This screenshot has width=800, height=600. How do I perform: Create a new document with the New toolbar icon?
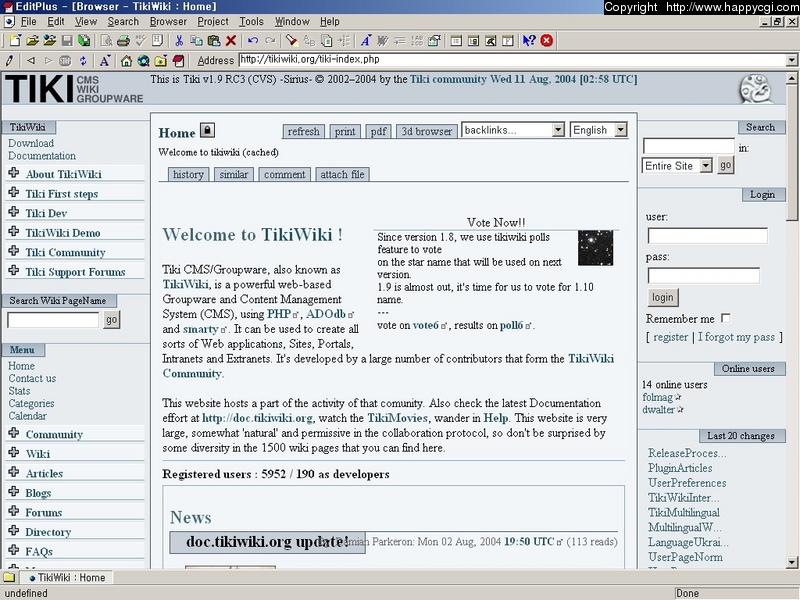(15, 41)
